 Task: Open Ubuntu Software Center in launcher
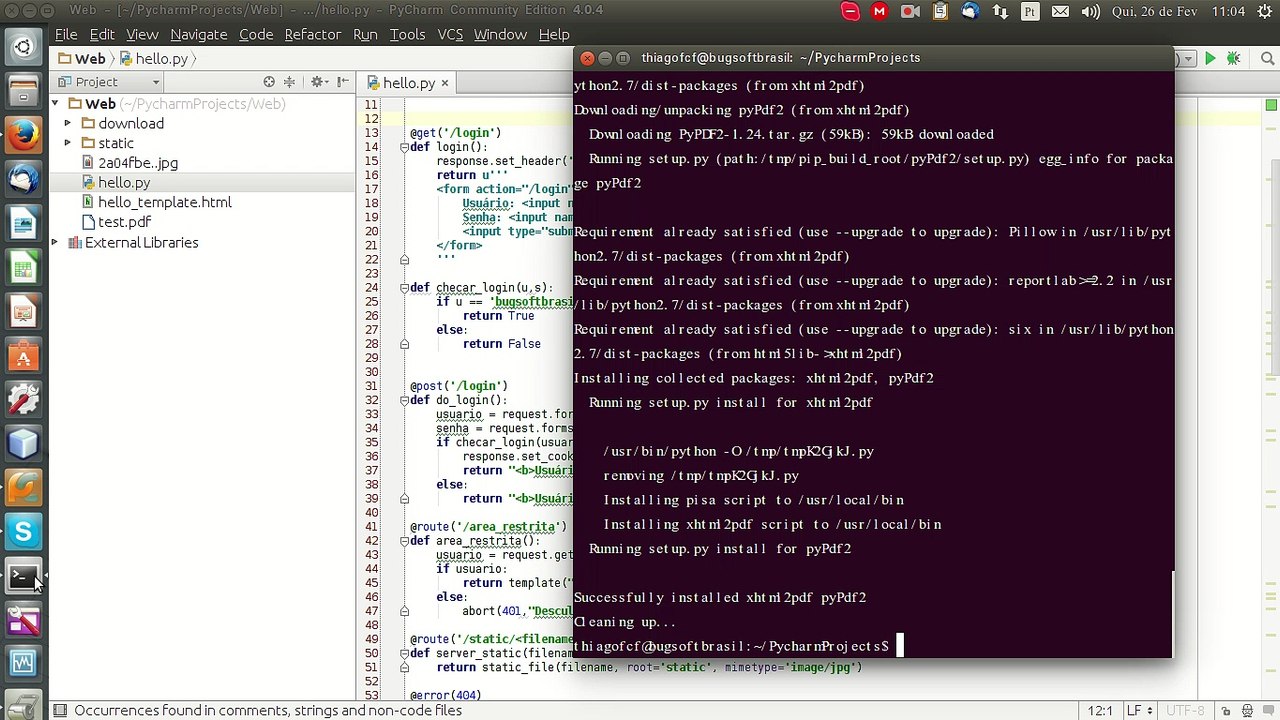pyautogui.click(x=23, y=355)
